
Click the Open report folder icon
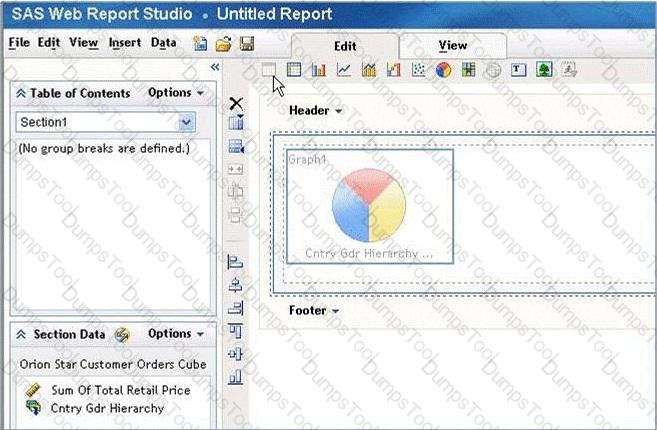(x=223, y=44)
